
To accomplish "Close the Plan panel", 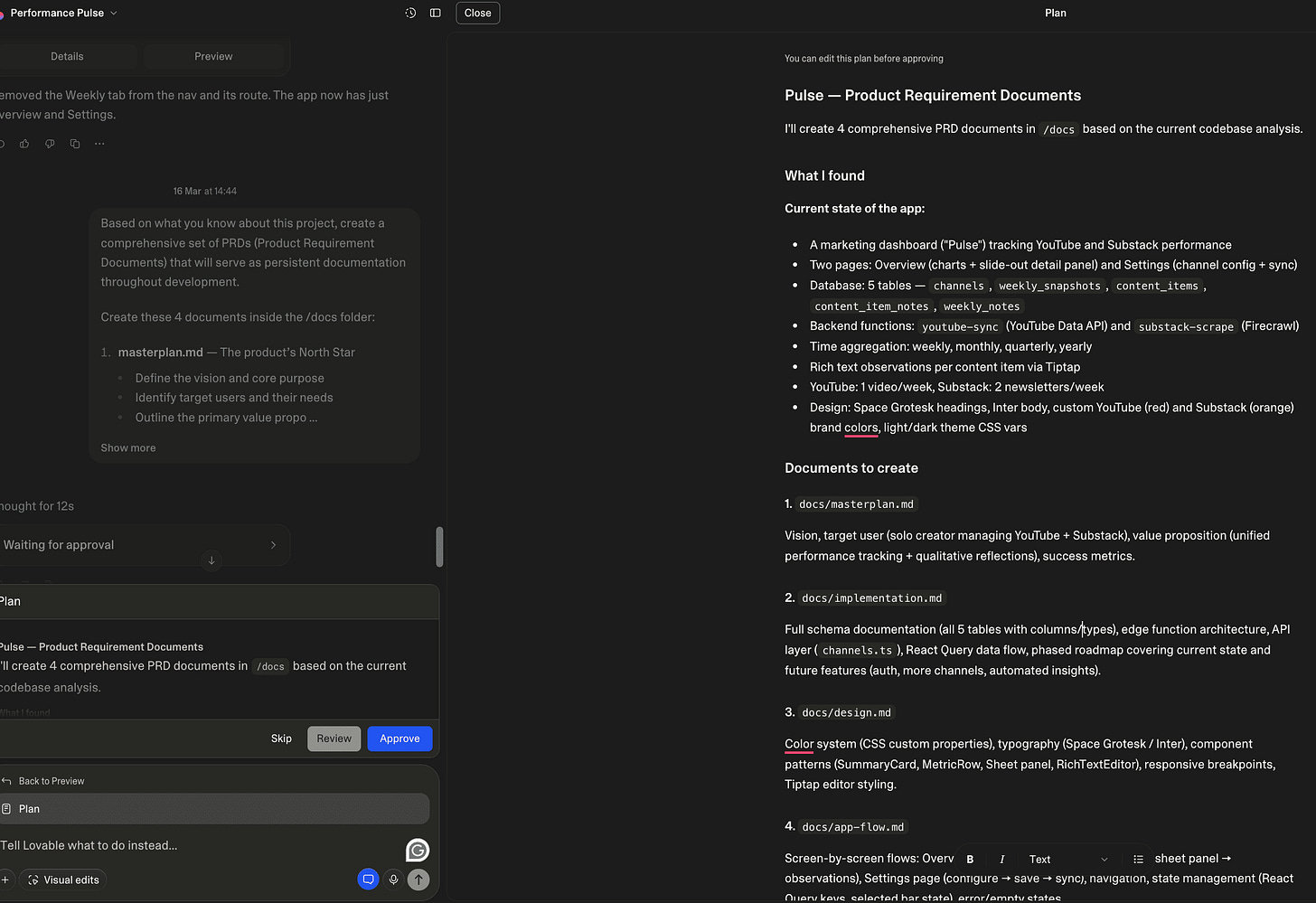I will (478, 13).
